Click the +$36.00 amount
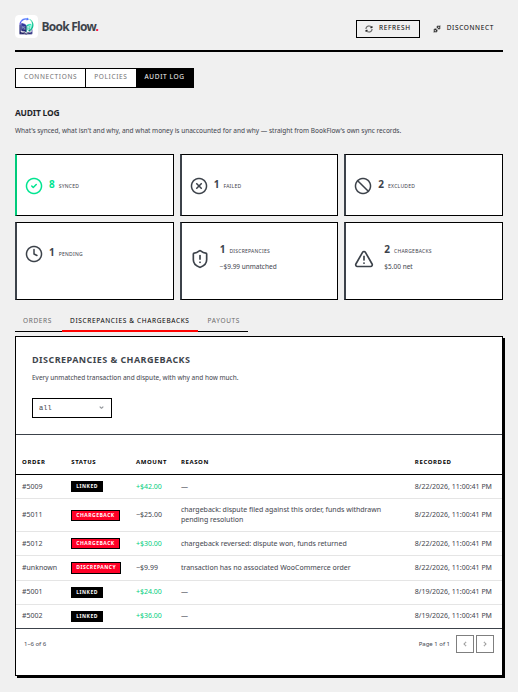This screenshot has width=518, height=692. click(149, 616)
